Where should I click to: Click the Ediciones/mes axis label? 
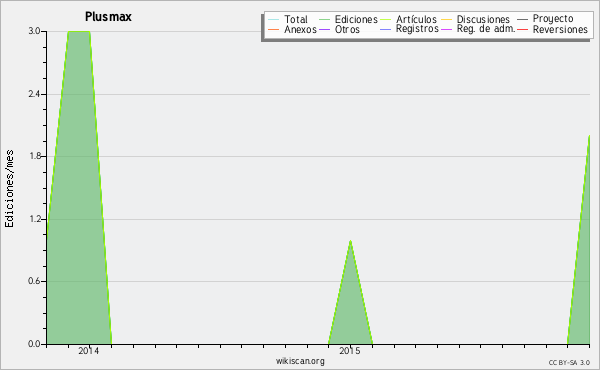tap(9, 188)
